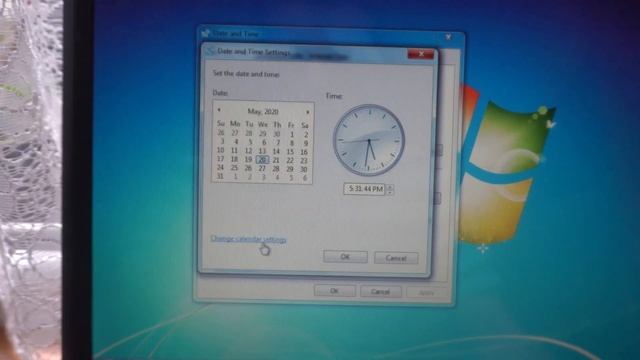Select May 12 in the calendar
Screen dimensions: 640x360
click(x=248, y=151)
